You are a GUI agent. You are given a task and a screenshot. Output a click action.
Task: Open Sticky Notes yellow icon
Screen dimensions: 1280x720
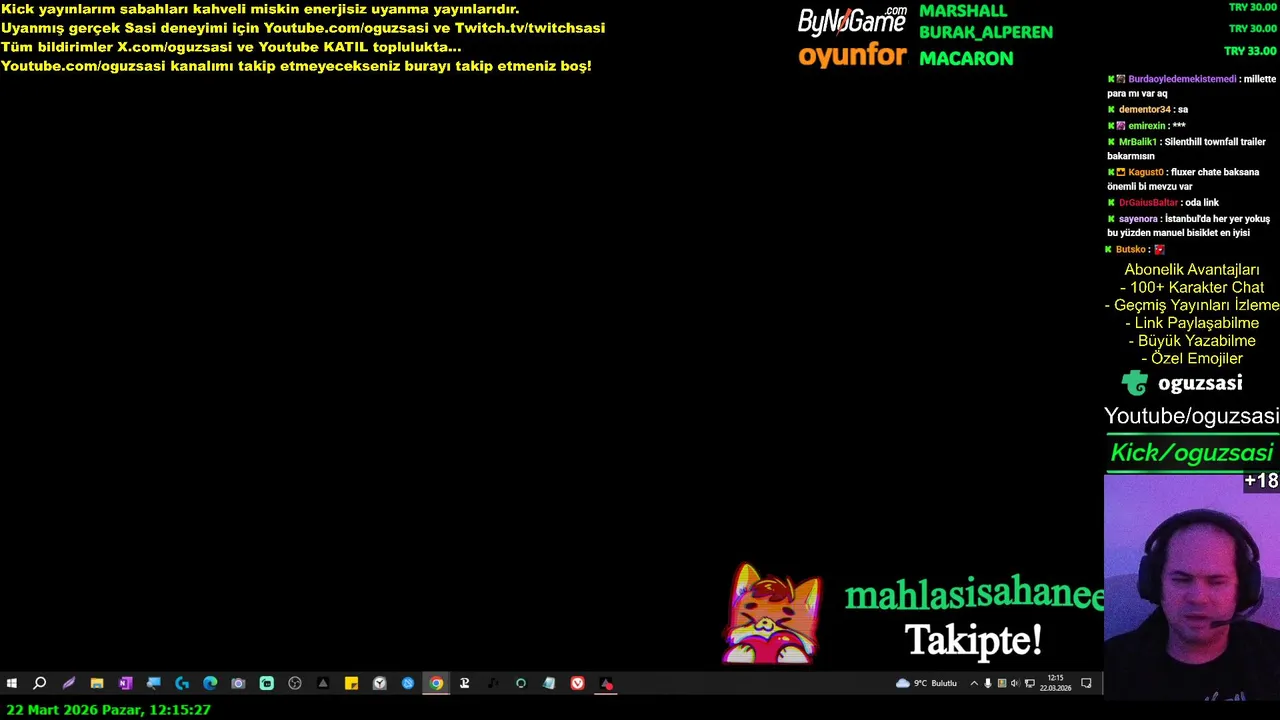pyautogui.click(x=351, y=683)
